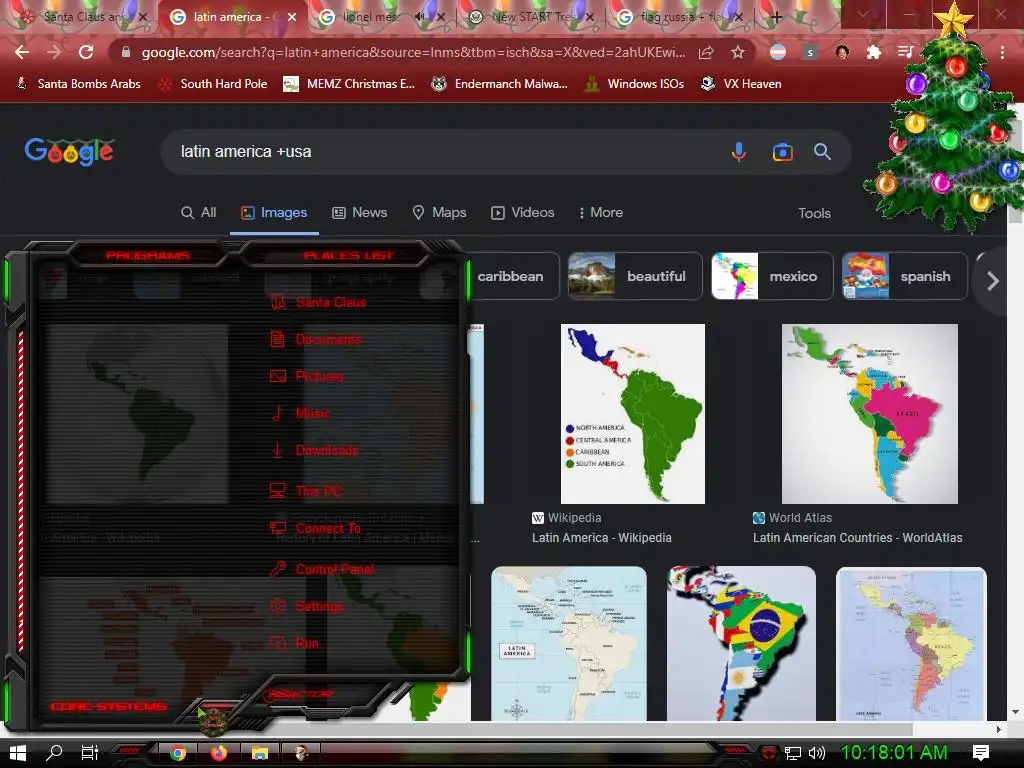Open Downloads from the start menu
The image size is (1024, 768).
click(x=315, y=450)
